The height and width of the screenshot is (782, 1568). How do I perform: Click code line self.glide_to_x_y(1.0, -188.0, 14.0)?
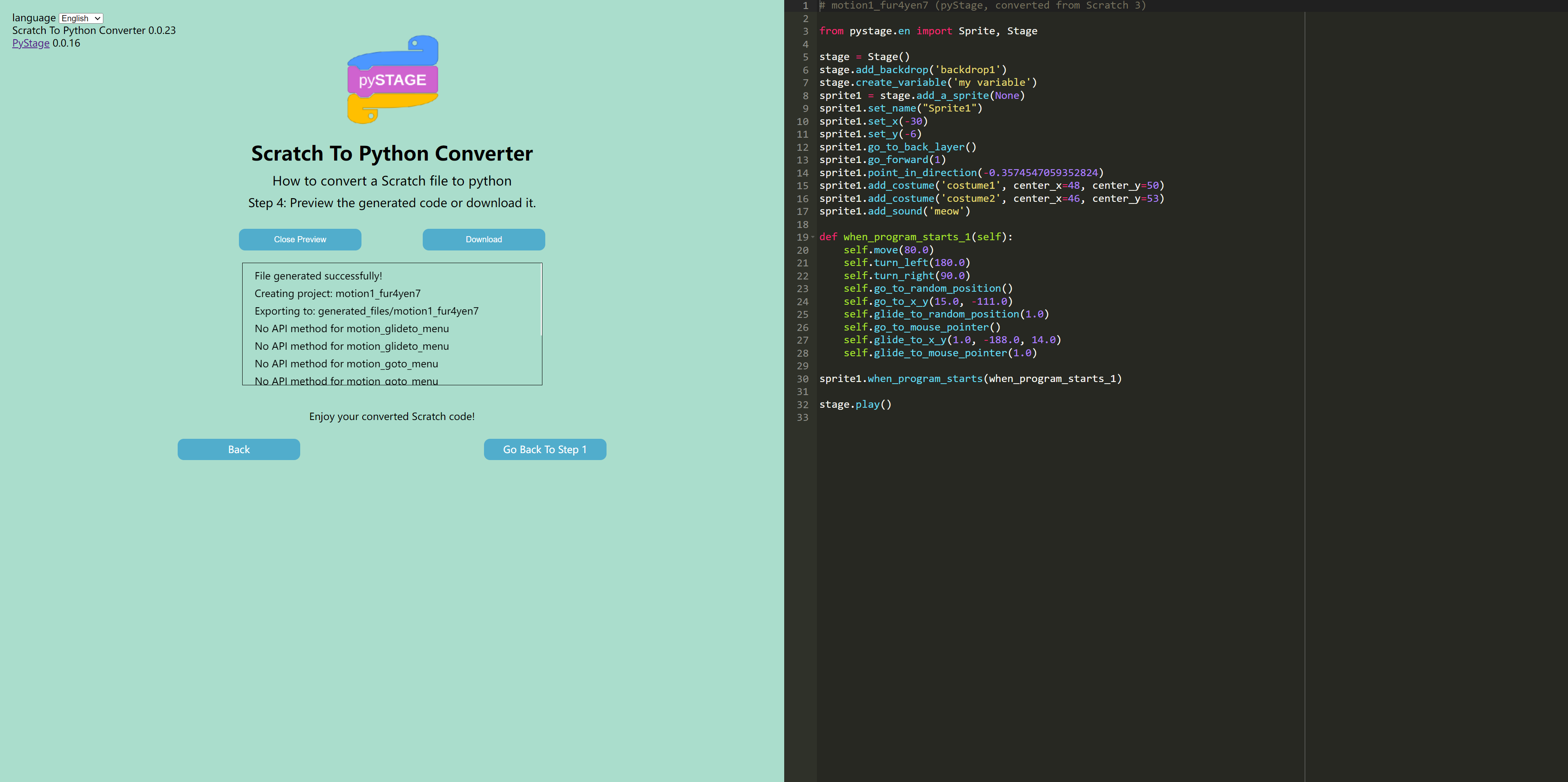pyautogui.click(x=952, y=340)
